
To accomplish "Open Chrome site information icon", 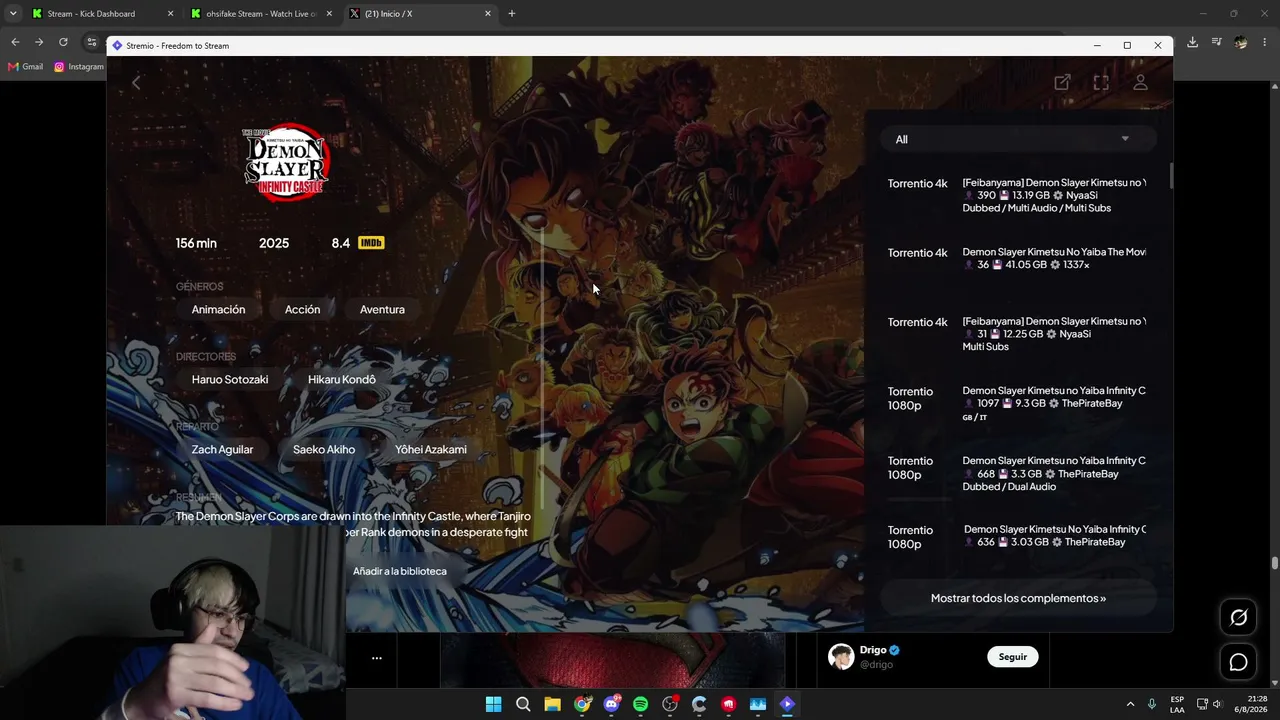I will [x=92, y=42].
